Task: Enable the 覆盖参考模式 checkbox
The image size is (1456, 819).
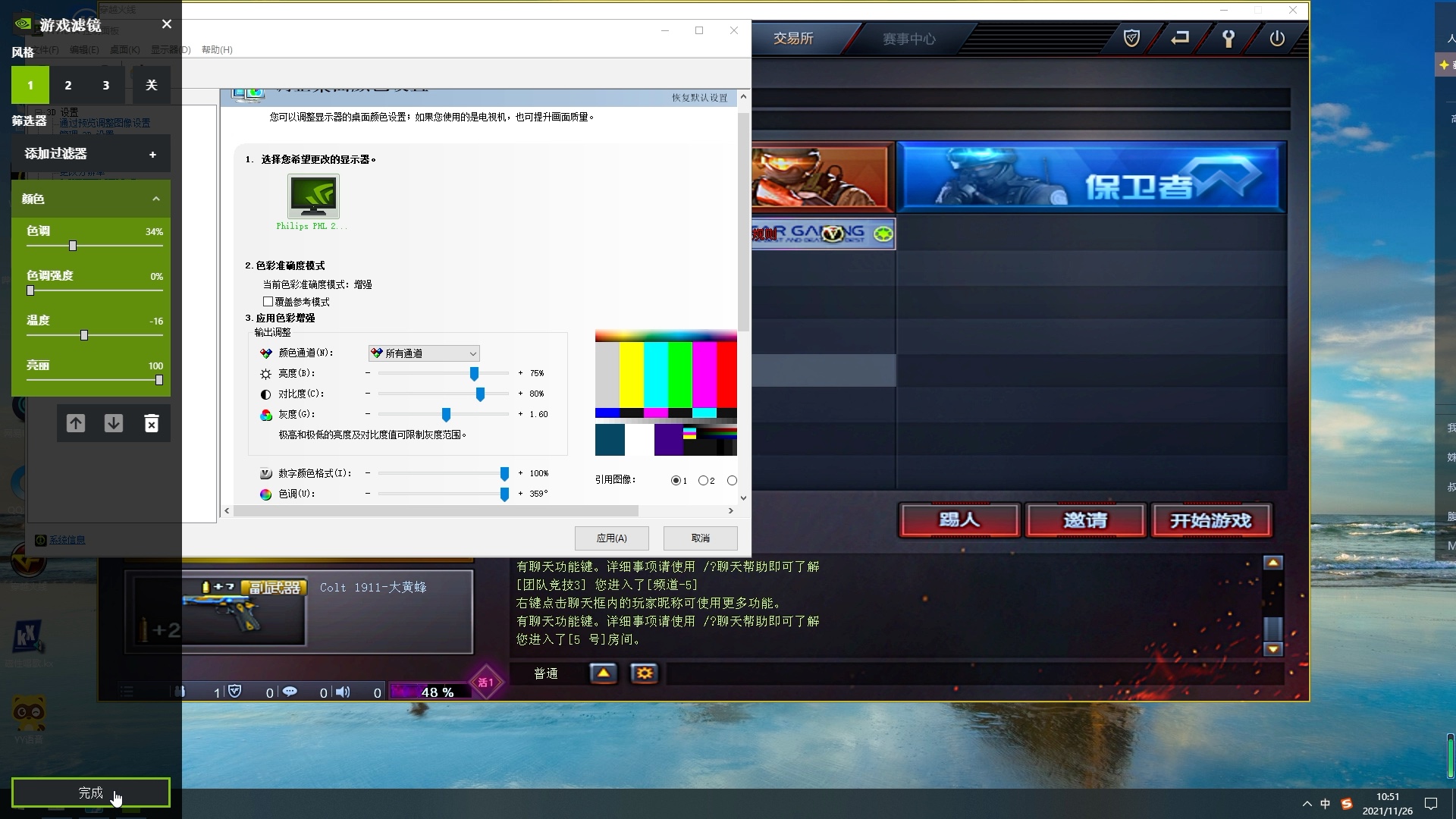Action: point(268,302)
